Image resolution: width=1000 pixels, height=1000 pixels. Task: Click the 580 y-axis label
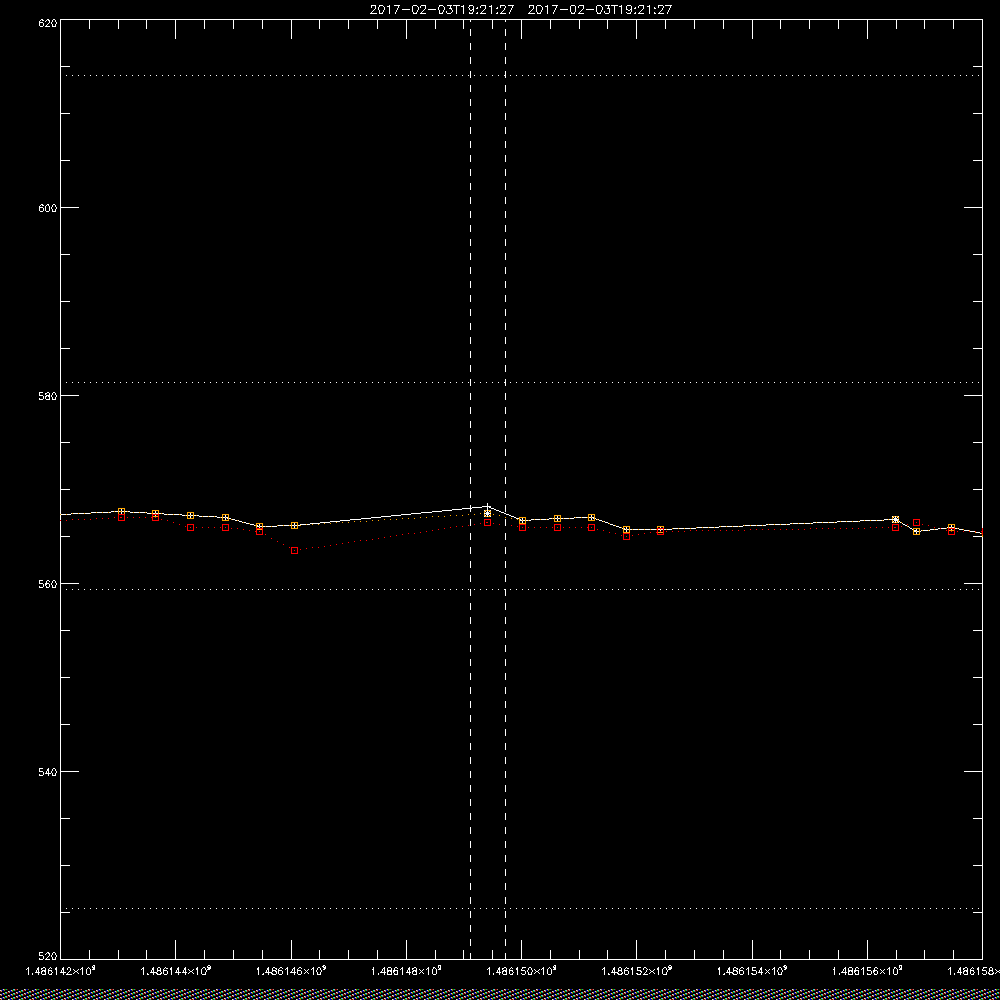[48, 395]
